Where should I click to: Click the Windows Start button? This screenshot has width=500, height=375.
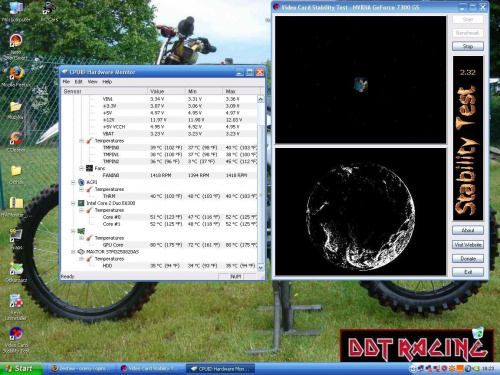pyautogui.click(x=21, y=368)
